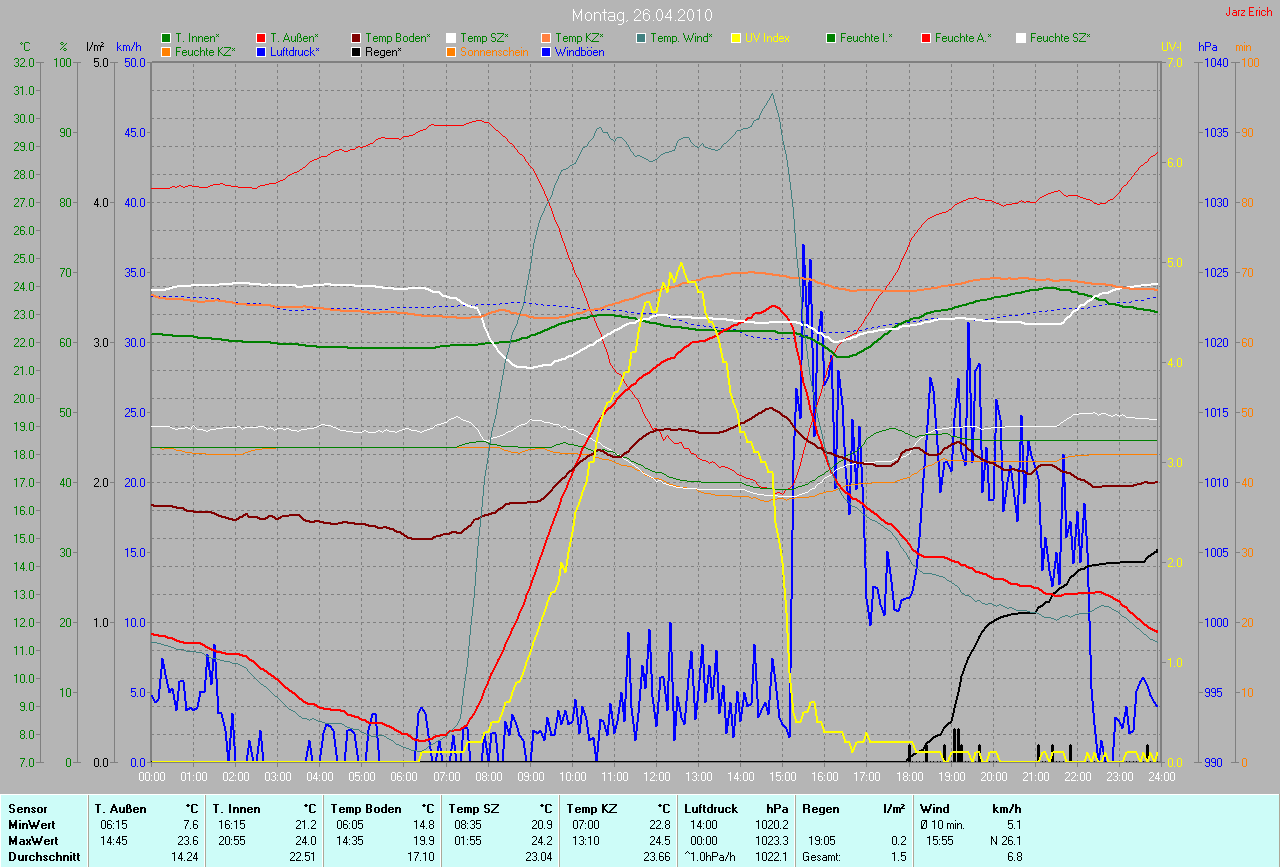
Task: Click the hPa axis unit label
Action: [x=1210, y=47]
